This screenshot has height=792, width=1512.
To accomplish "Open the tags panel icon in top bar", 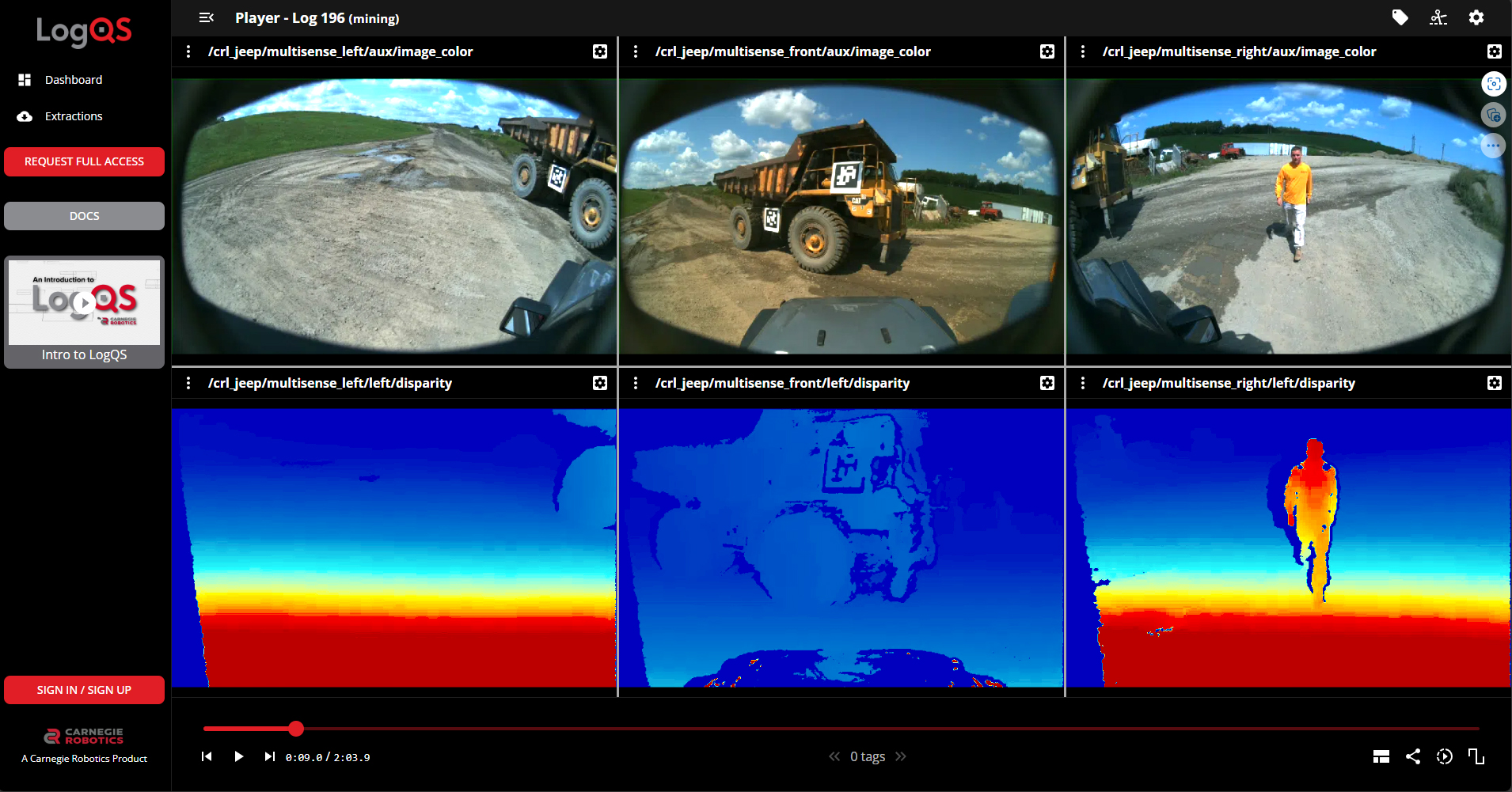I will tap(1400, 17).
